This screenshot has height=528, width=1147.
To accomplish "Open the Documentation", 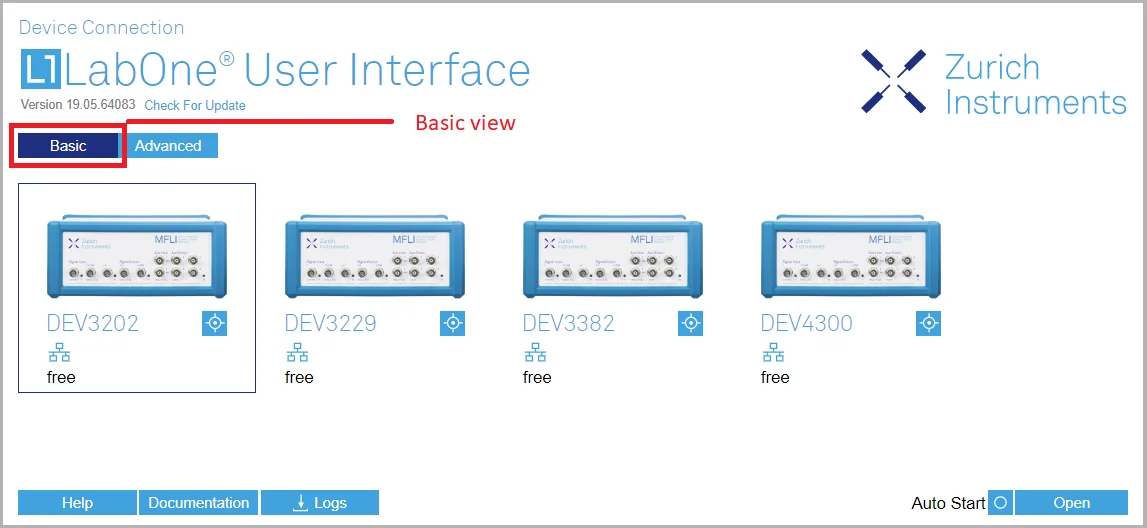I will pyautogui.click(x=198, y=503).
